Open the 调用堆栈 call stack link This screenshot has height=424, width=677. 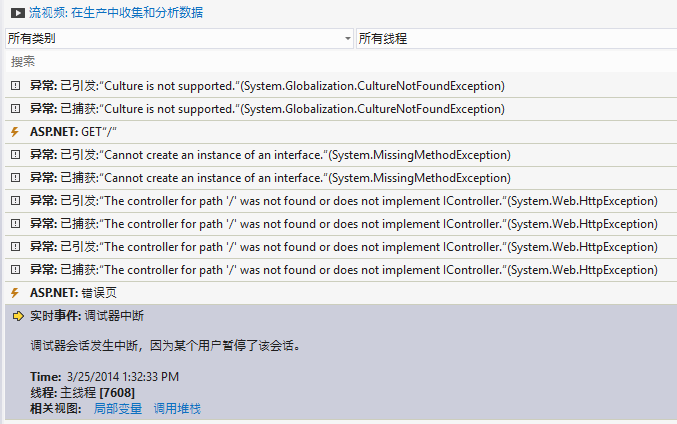(x=177, y=408)
